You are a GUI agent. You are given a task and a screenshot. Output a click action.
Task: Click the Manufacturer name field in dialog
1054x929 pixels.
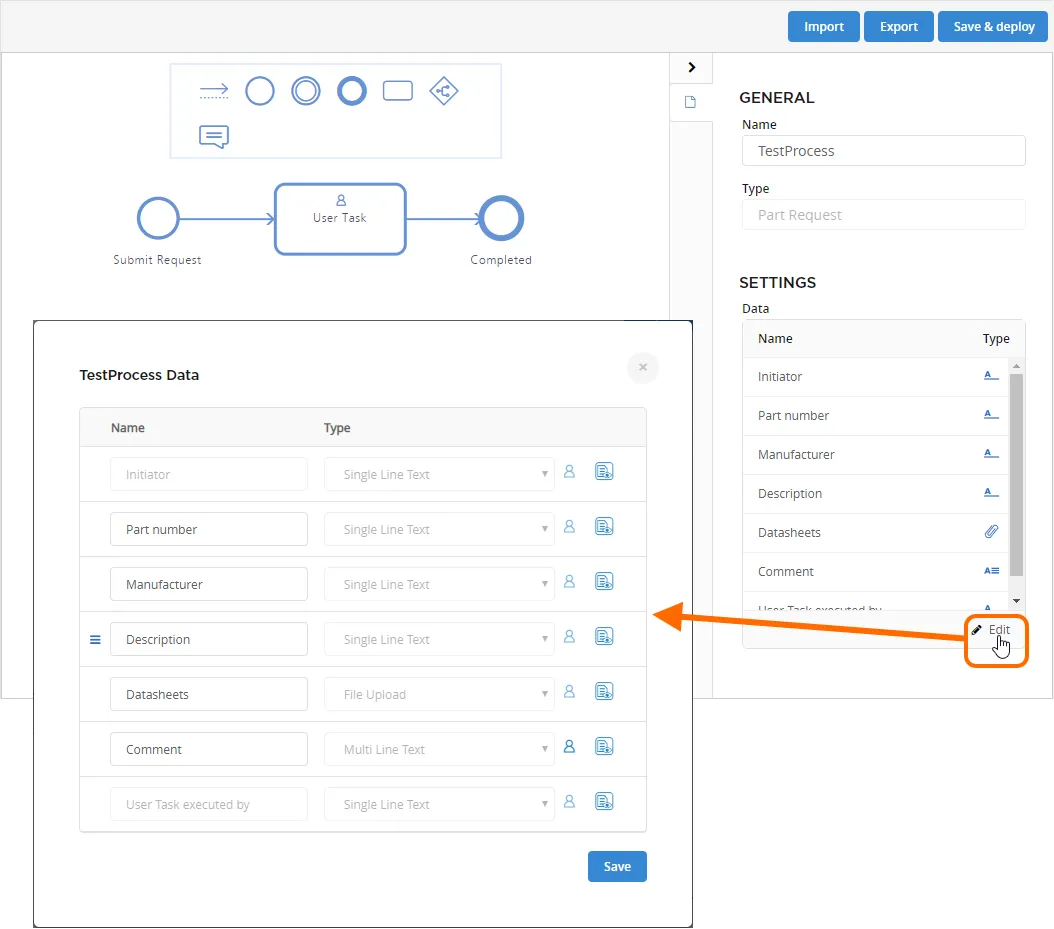[209, 584]
